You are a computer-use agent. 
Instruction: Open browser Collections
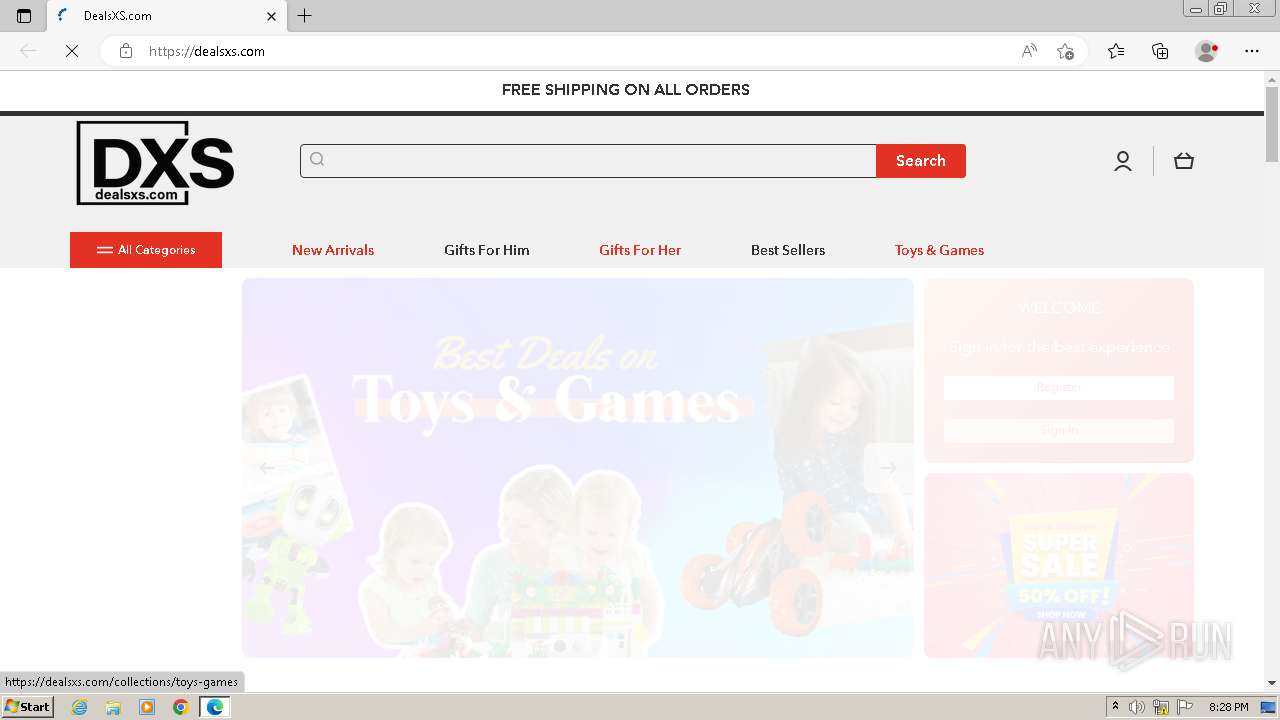(1160, 51)
